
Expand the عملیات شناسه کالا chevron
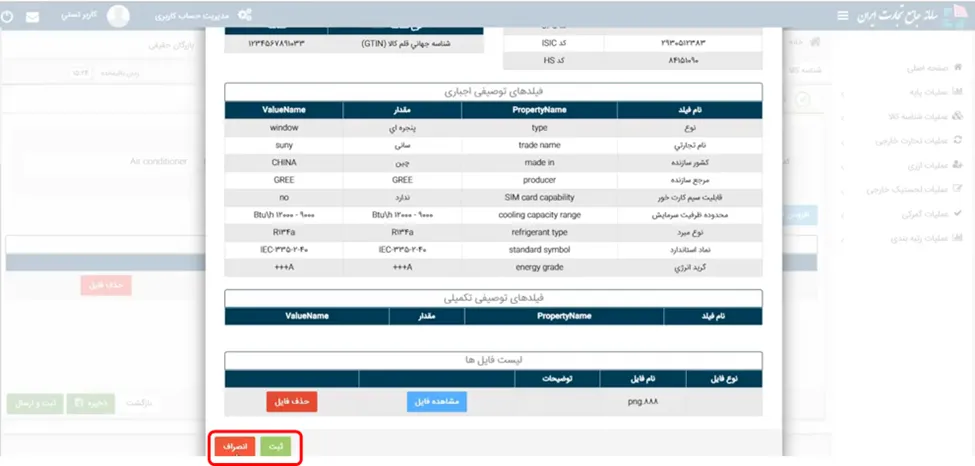[x=843, y=117]
